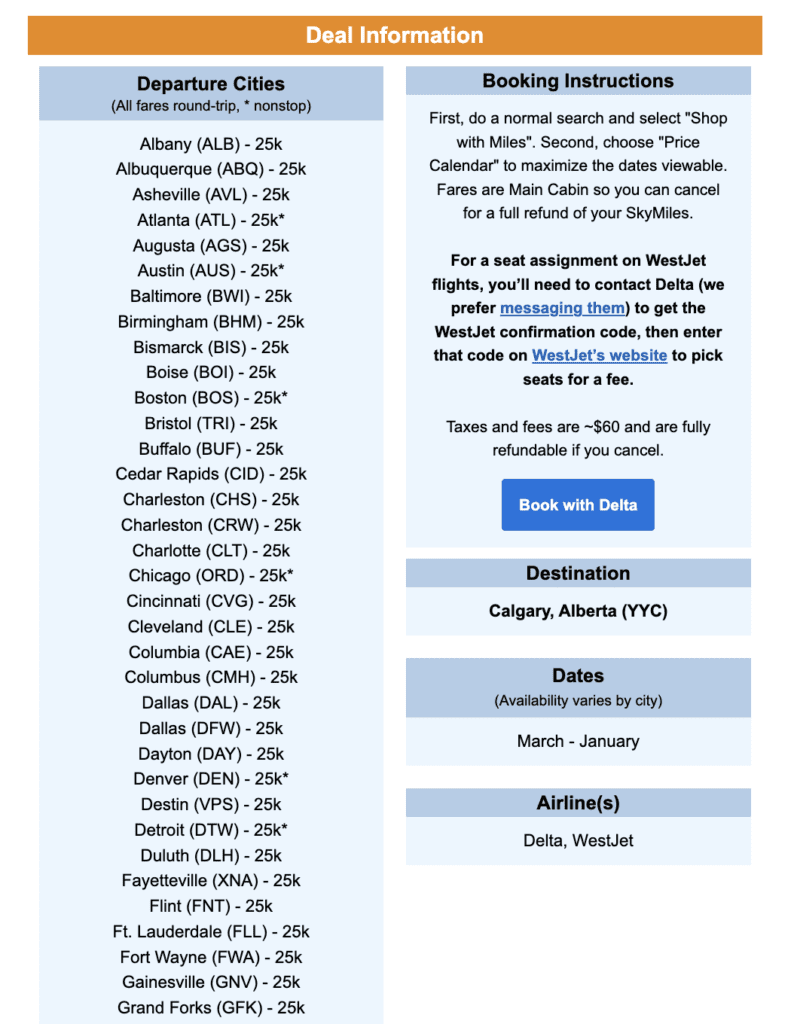Click the "Delta, WestJet" airlines text
This screenshot has width=794, height=1024.
[x=578, y=841]
